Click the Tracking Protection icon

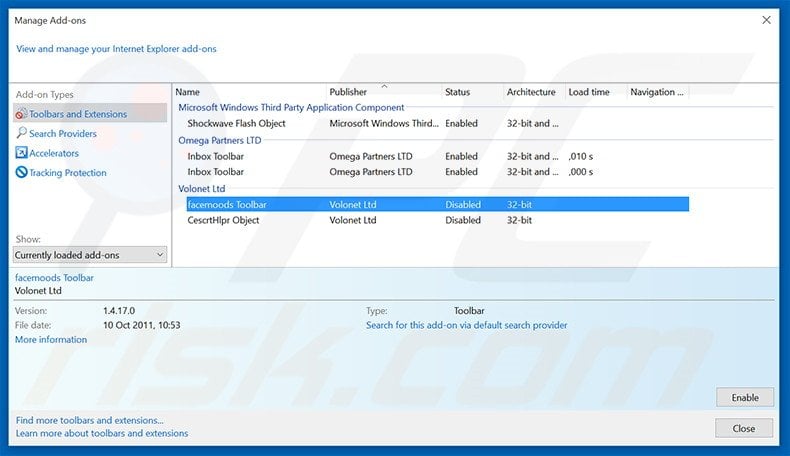point(21,172)
